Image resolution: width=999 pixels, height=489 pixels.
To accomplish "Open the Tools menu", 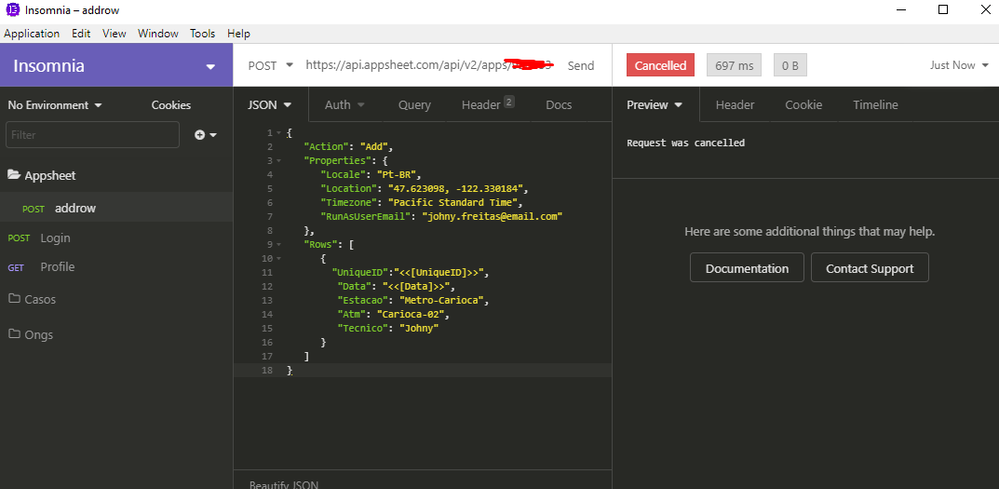I will tap(203, 34).
